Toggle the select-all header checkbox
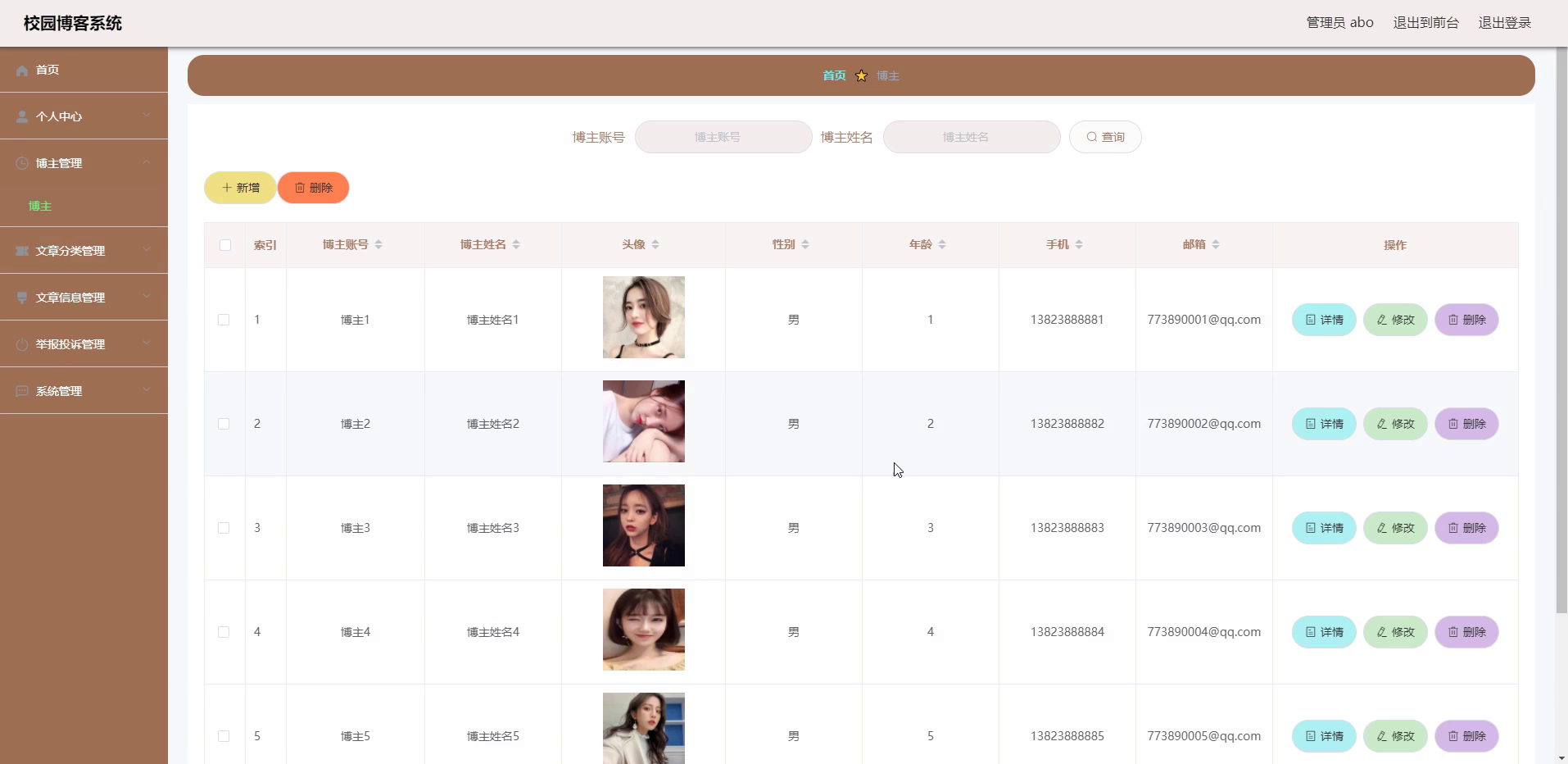1568x764 pixels. coord(225,245)
